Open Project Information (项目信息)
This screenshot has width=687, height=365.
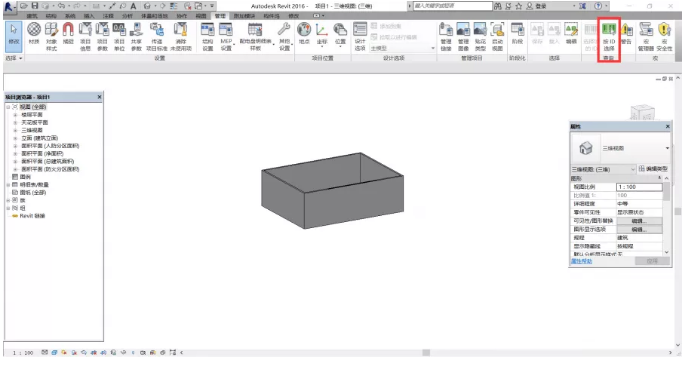click(x=85, y=36)
